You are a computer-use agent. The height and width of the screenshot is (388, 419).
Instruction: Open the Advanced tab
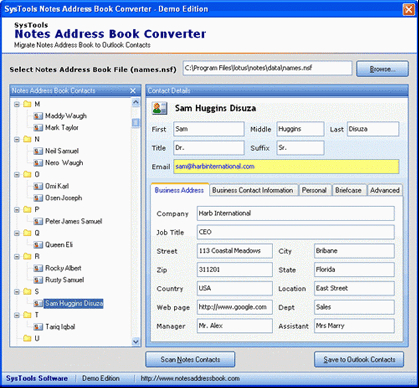[x=385, y=190]
